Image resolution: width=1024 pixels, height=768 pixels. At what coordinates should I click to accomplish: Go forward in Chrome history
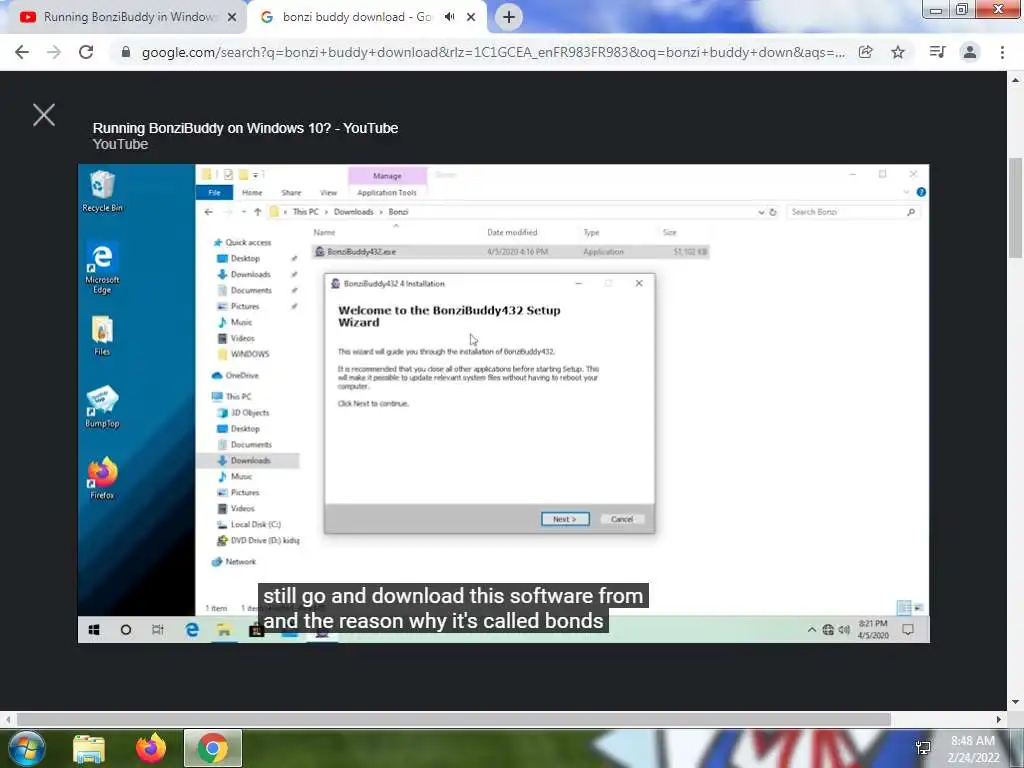[x=54, y=52]
